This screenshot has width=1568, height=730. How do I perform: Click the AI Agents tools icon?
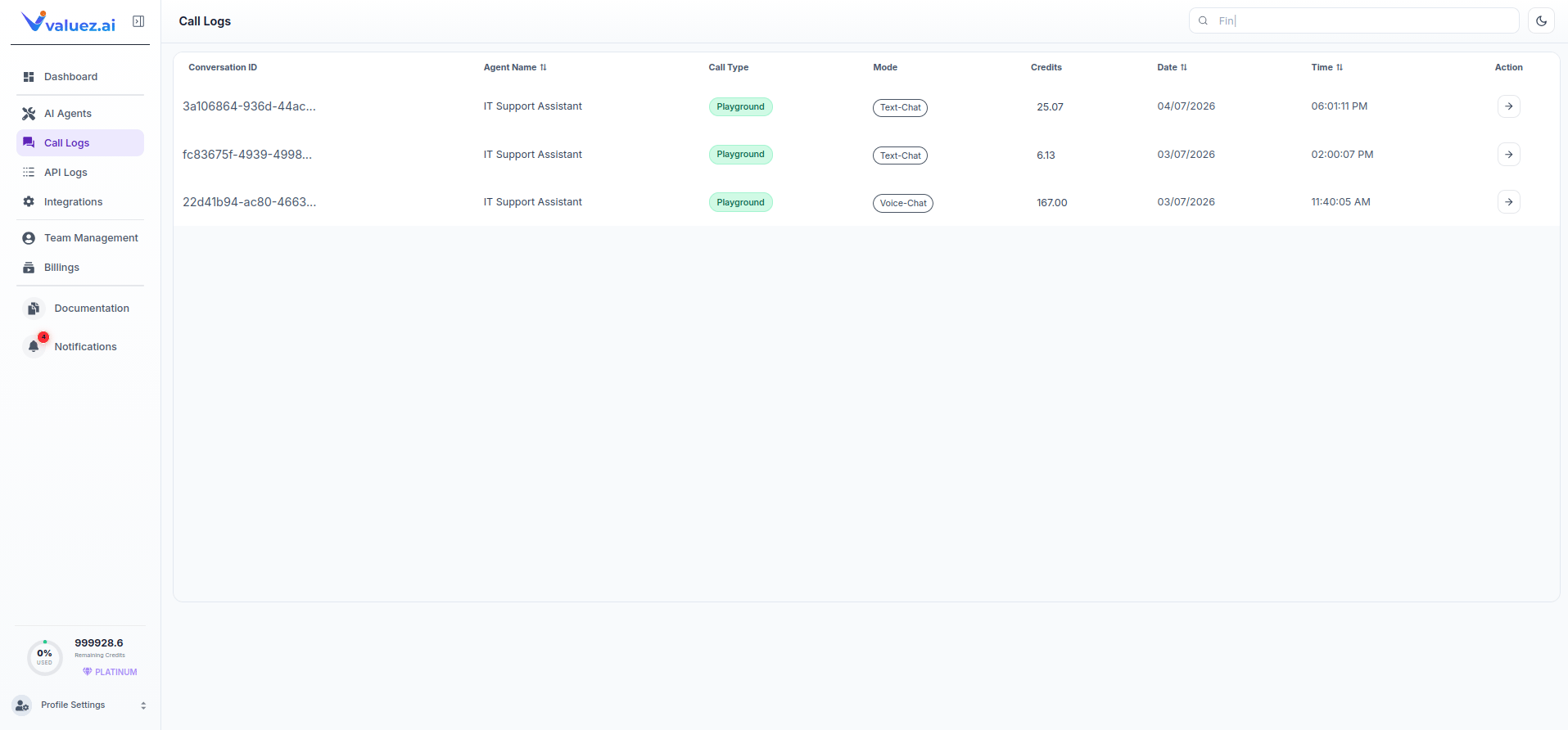coord(29,114)
